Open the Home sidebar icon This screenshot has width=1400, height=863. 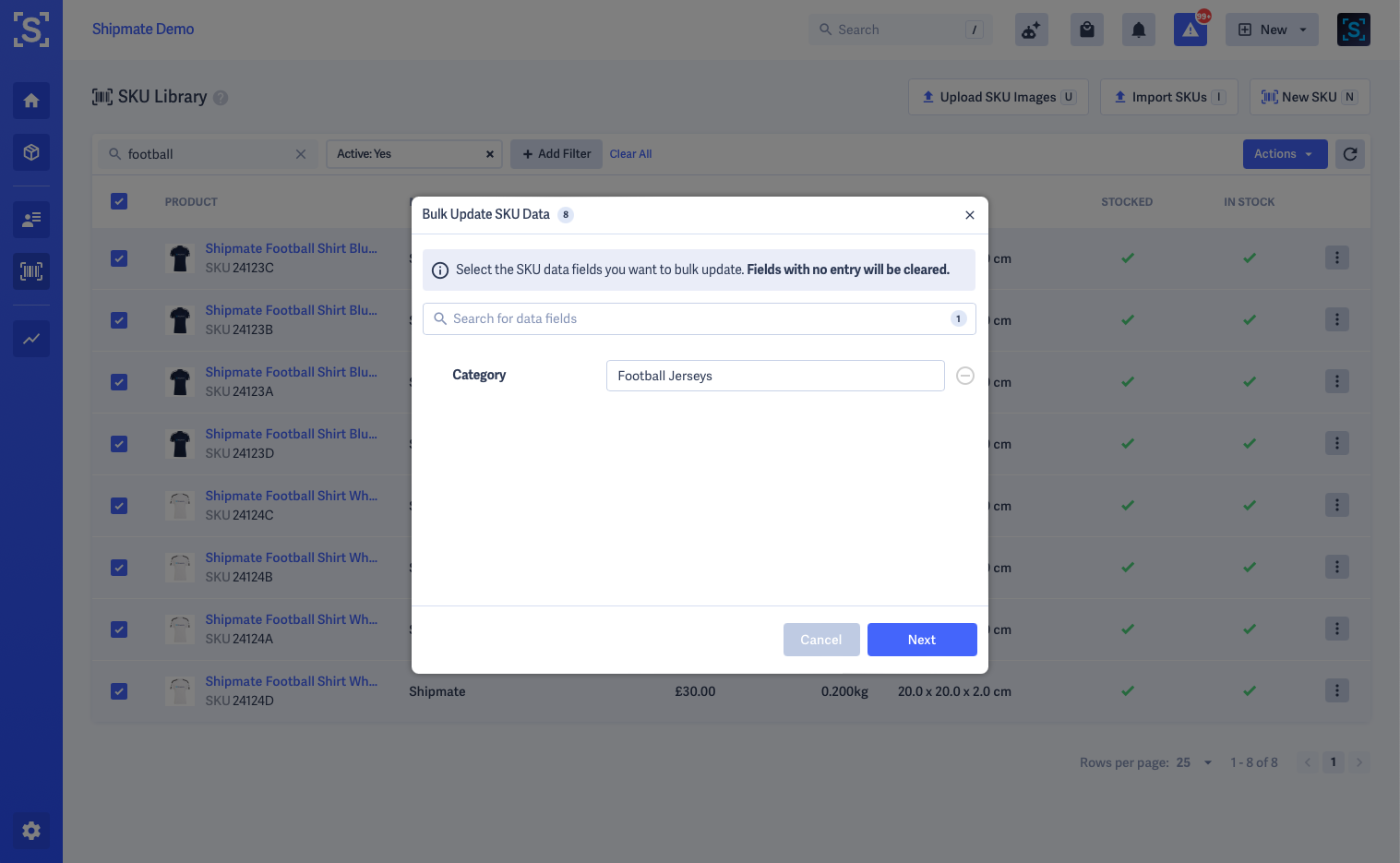coord(31,101)
